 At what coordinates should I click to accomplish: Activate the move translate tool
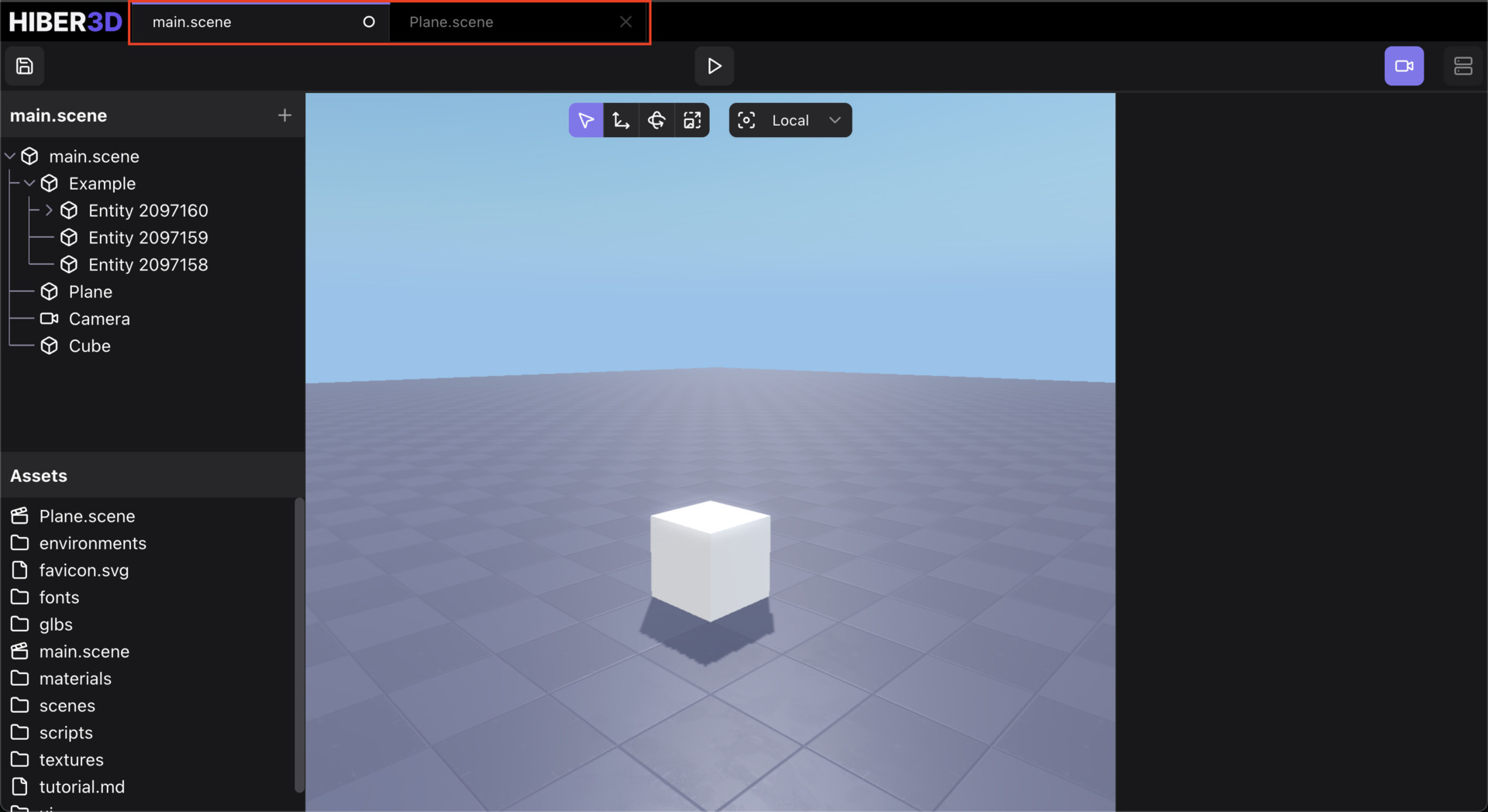click(x=621, y=120)
